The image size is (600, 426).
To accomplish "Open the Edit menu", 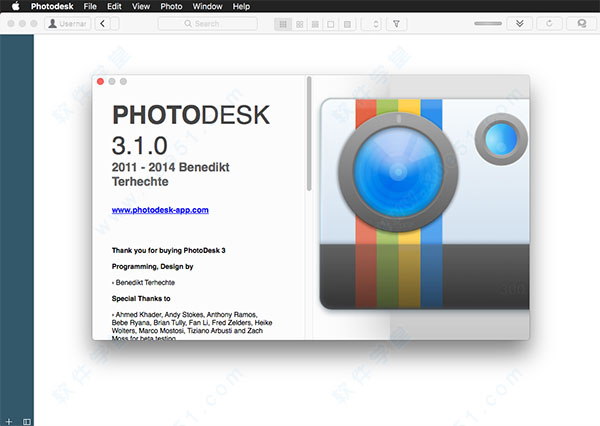I will coord(114,7).
